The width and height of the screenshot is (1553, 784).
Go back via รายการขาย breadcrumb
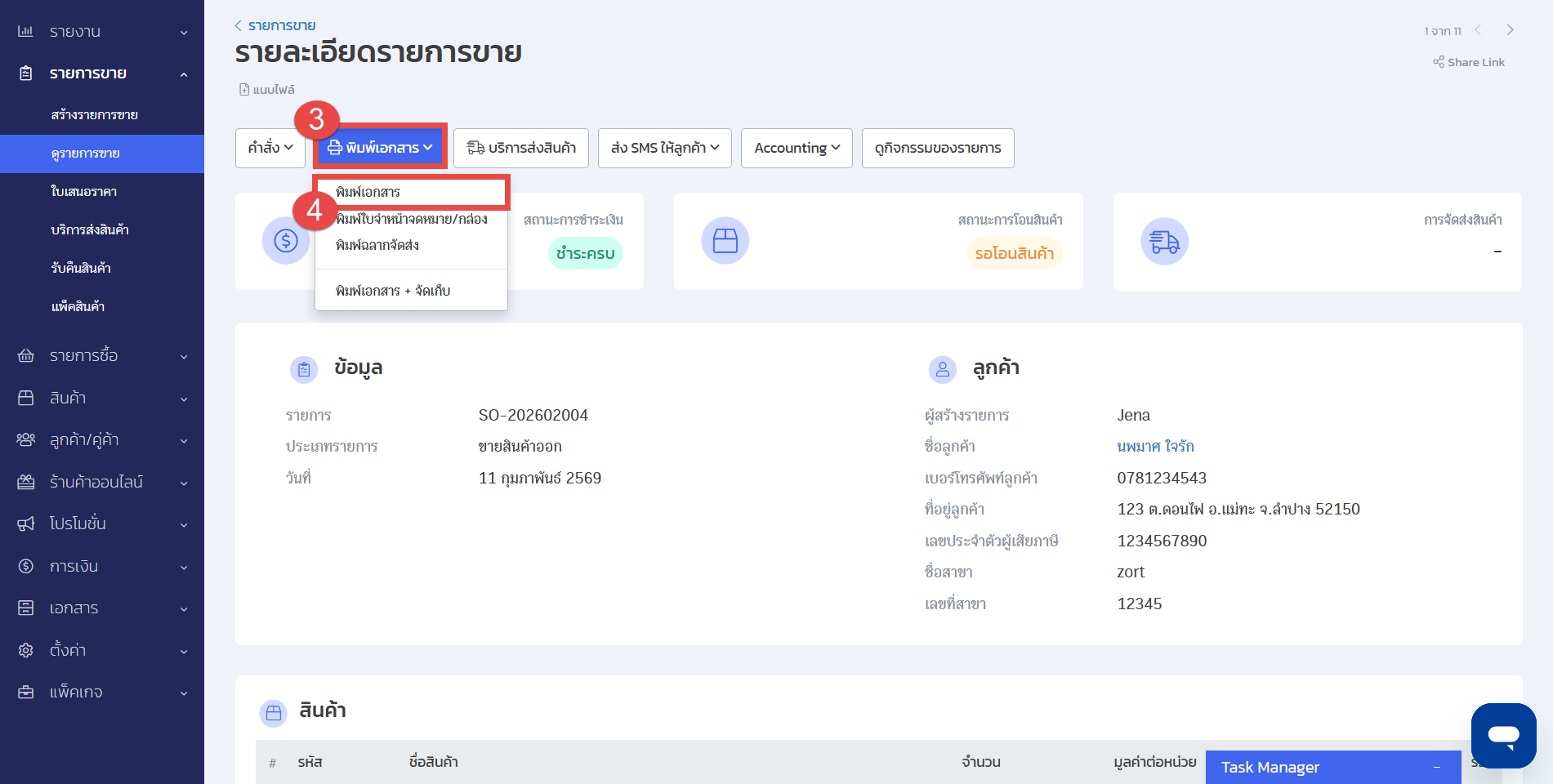click(x=281, y=25)
